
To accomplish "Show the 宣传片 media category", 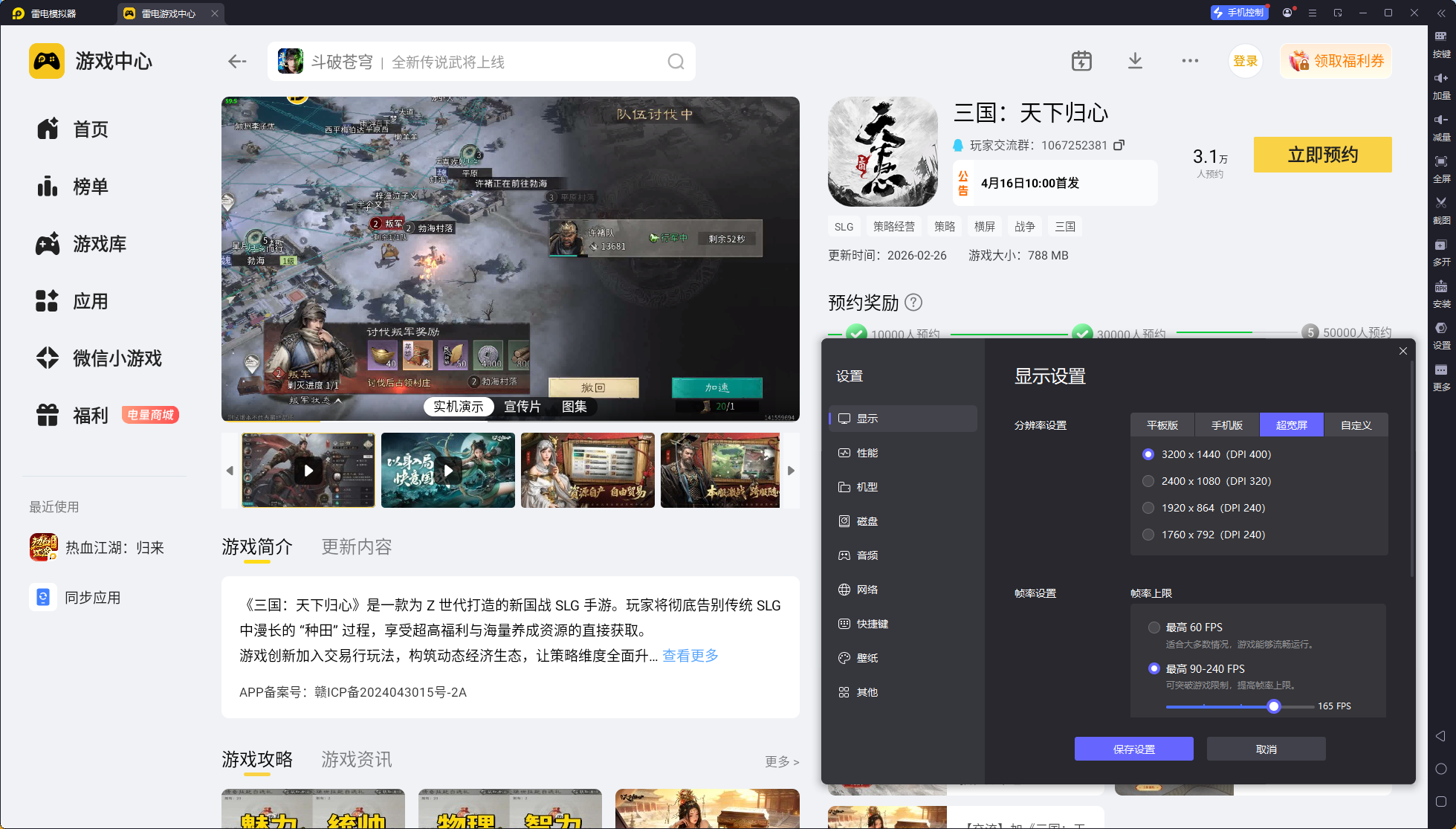I will tap(522, 407).
